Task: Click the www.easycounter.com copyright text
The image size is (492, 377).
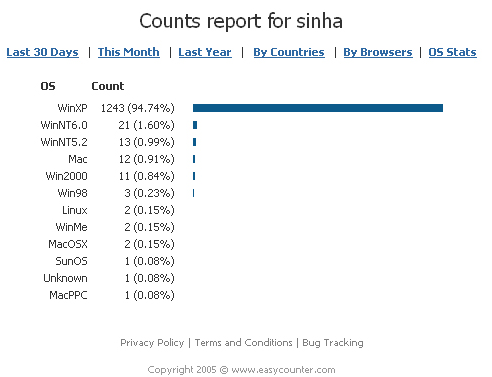Action: pos(283,370)
